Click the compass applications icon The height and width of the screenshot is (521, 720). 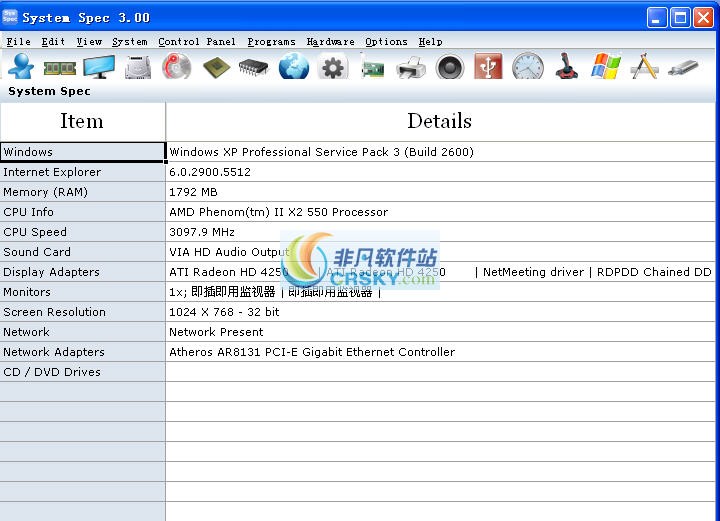pos(644,67)
